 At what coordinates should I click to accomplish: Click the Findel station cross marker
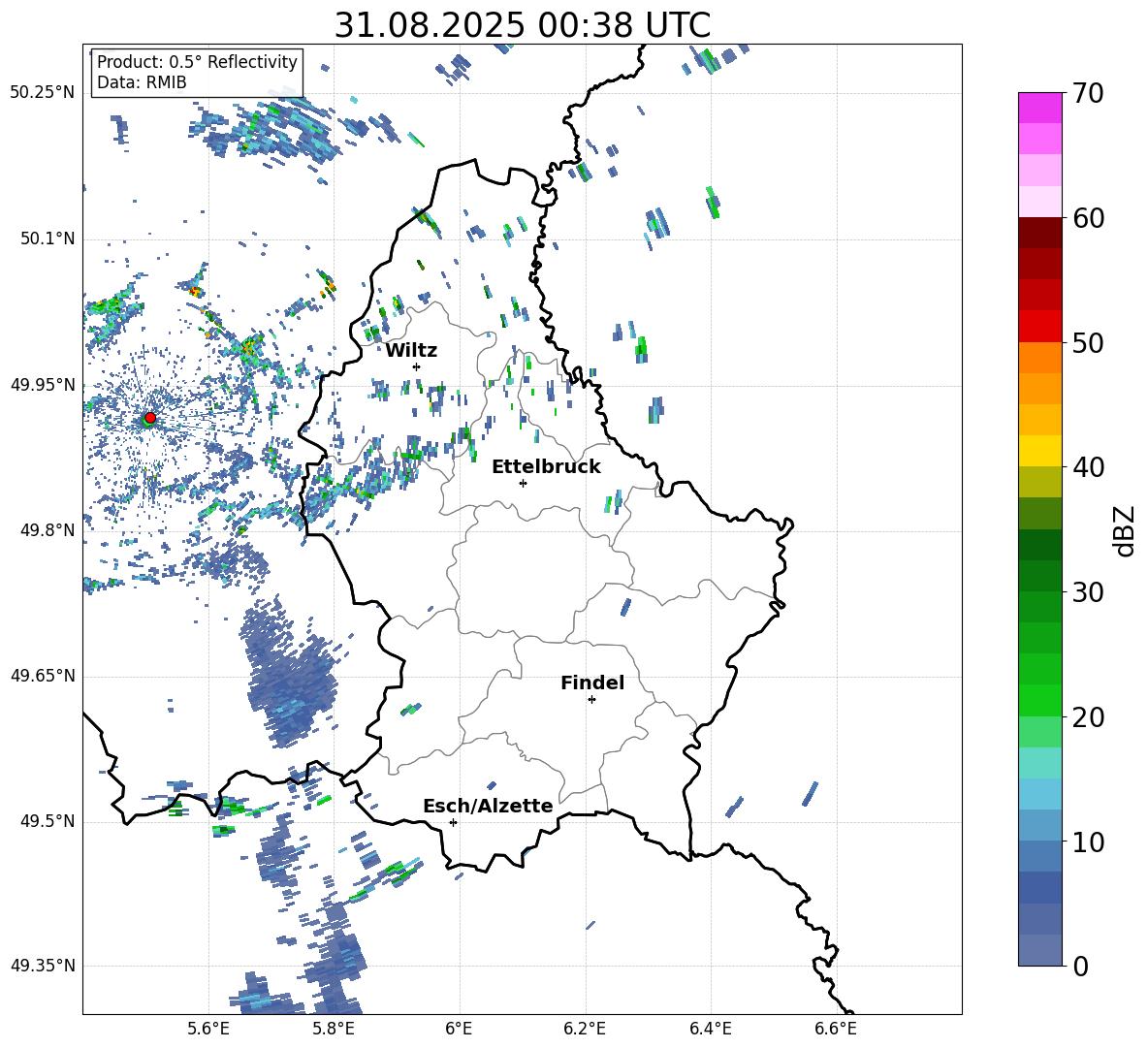(591, 700)
